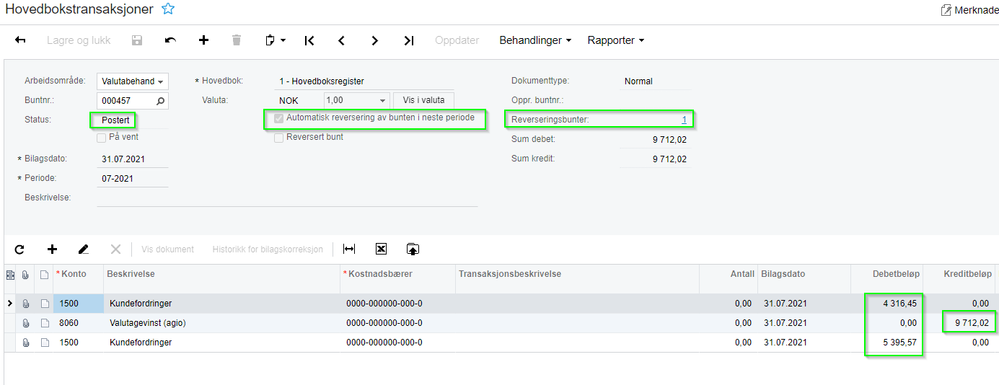This screenshot has height=385, width=999.
Task: Sort by the Kreditbeløp column header
Action: 959,274
